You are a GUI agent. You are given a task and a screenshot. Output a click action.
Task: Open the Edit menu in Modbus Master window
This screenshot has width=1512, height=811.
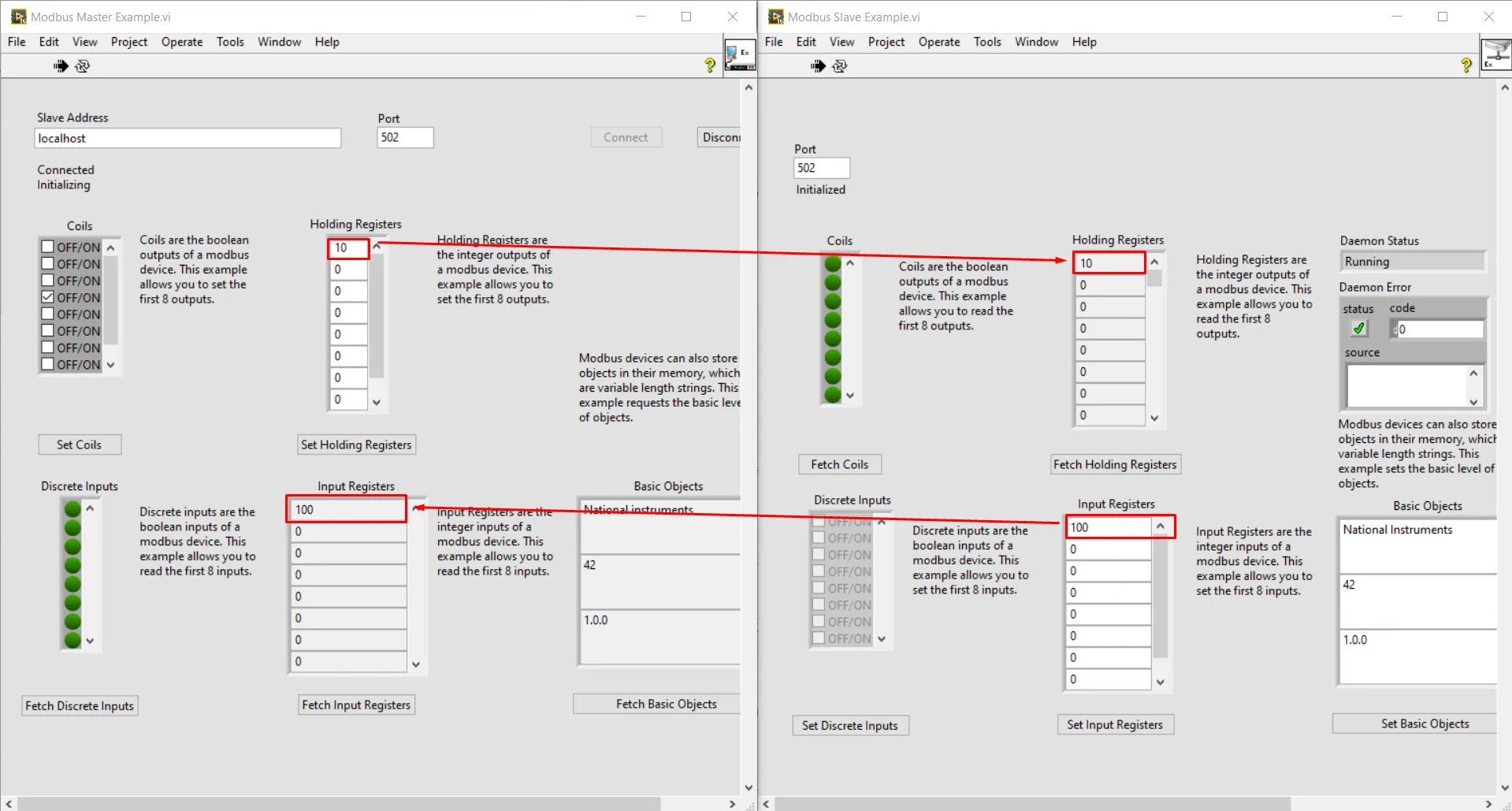tap(49, 42)
